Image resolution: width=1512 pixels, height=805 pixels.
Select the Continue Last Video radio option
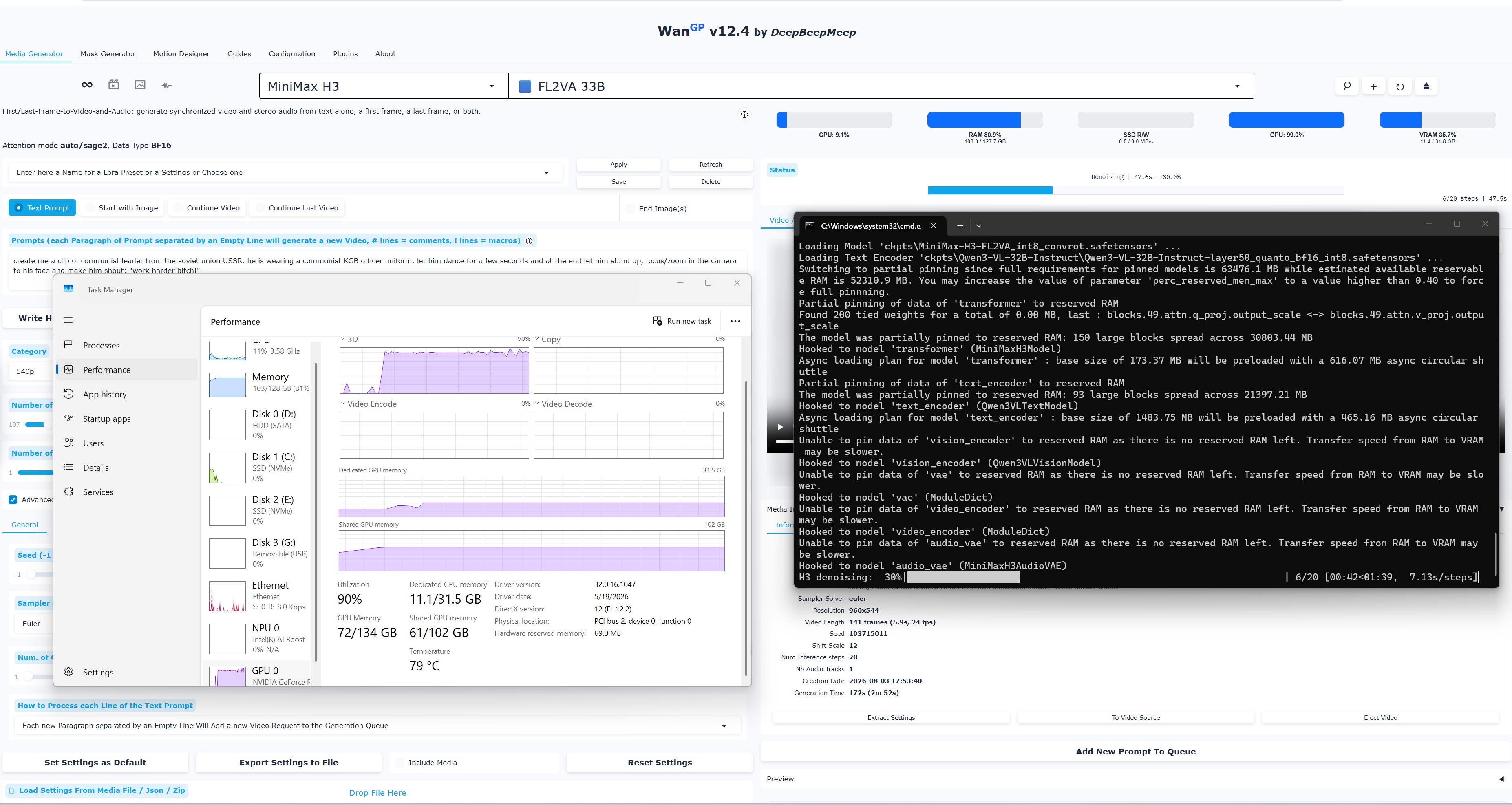(297, 208)
